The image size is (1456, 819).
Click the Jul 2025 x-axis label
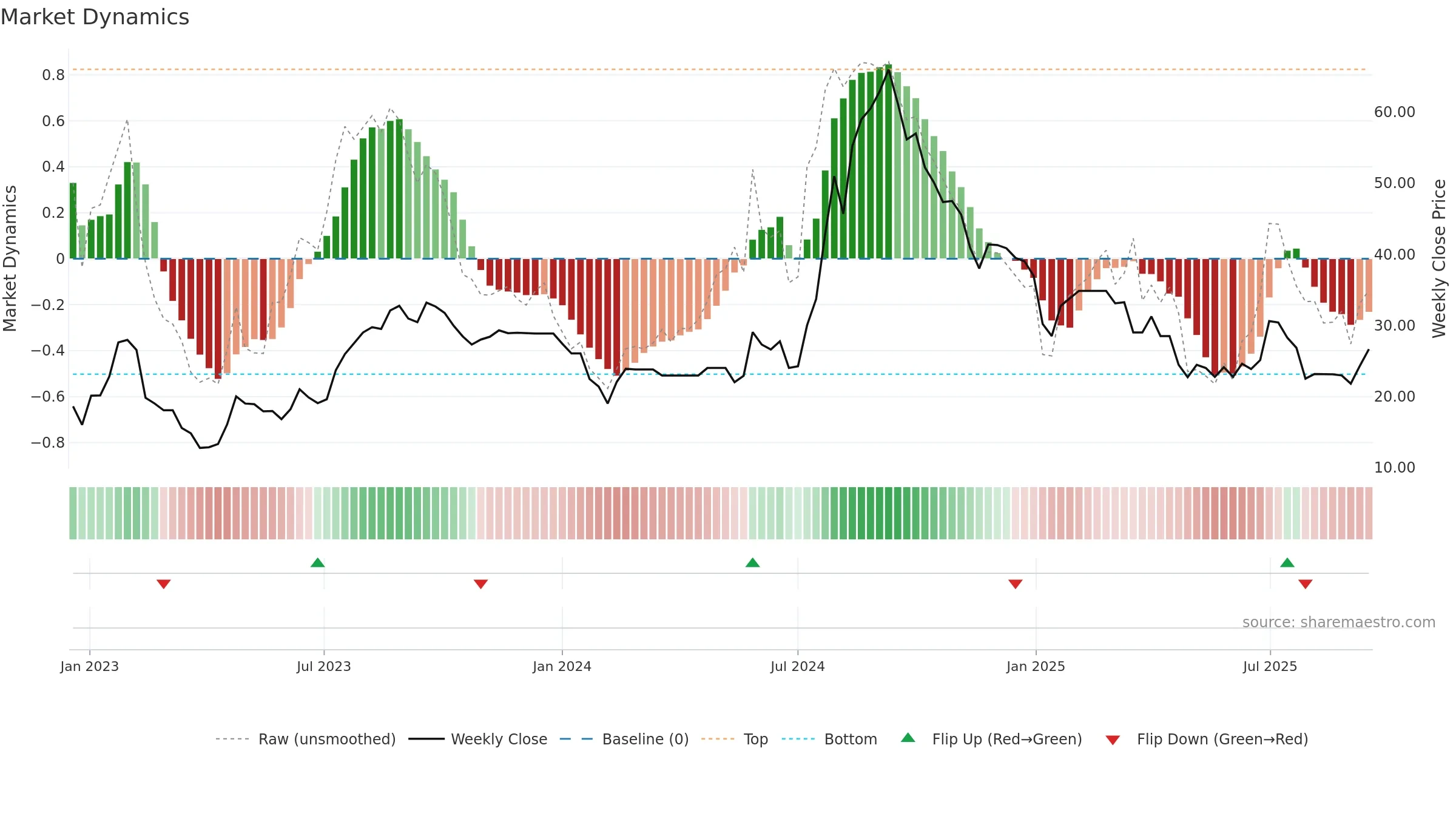pos(1270,667)
